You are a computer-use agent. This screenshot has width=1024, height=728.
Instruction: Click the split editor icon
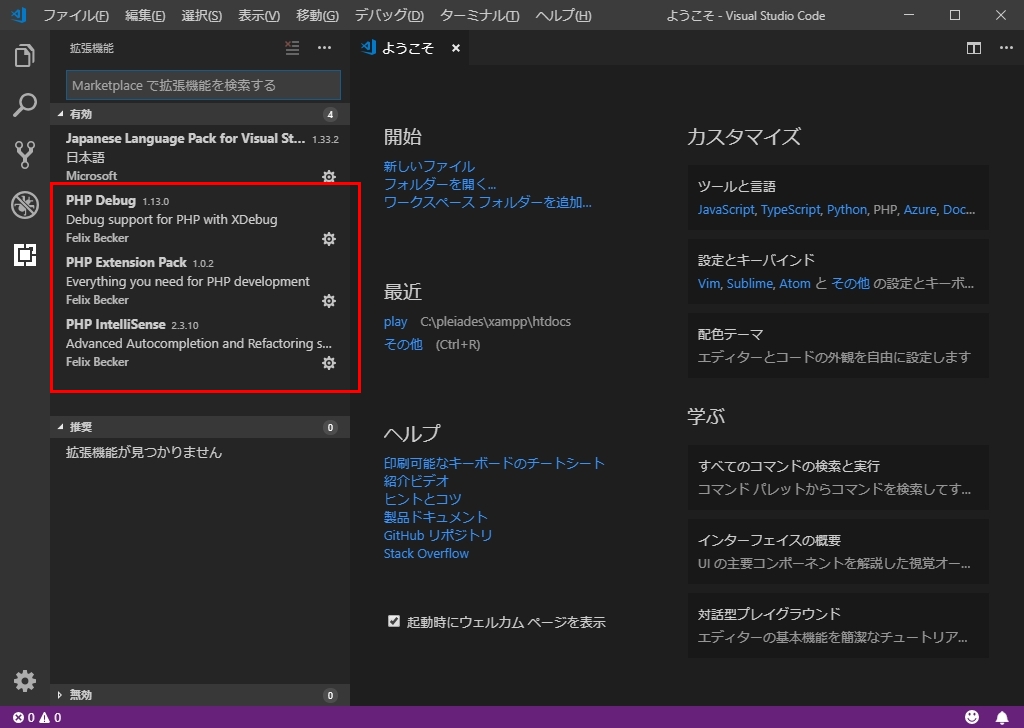(x=974, y=48)
